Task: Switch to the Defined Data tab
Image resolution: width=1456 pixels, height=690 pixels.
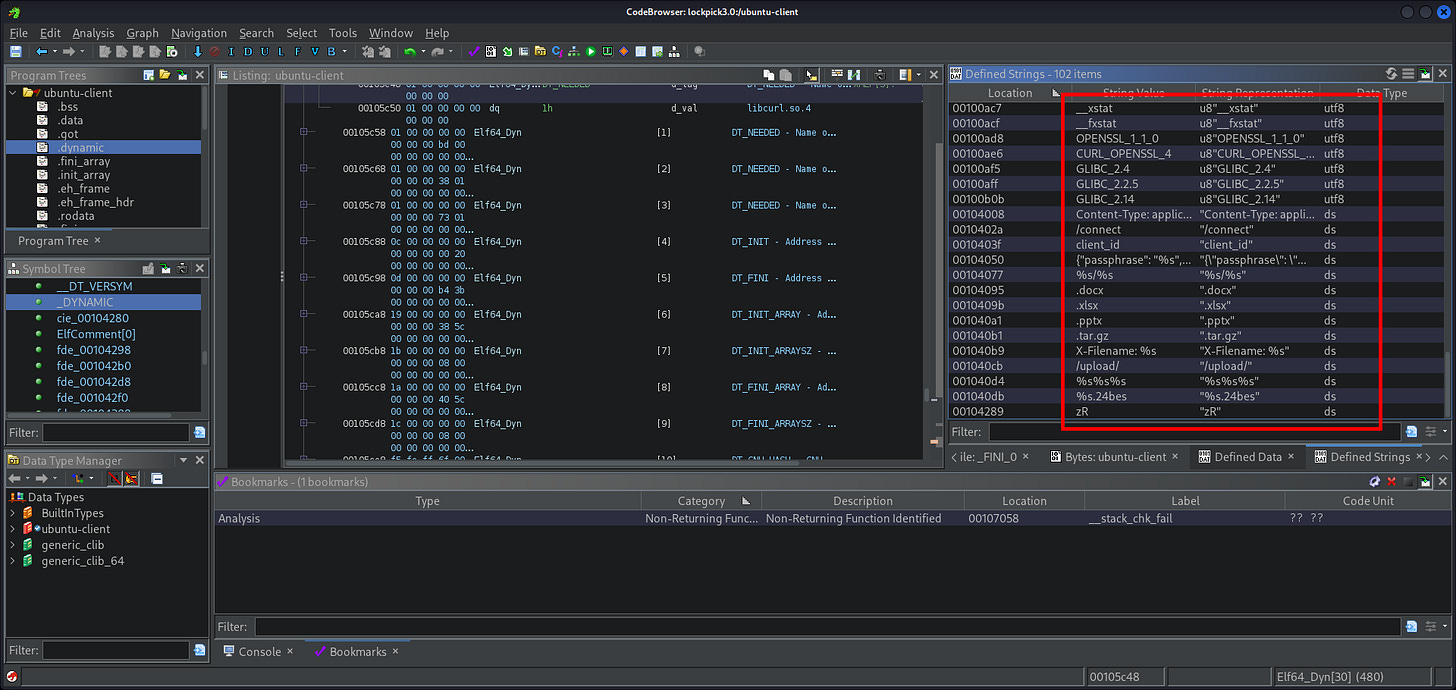Action: (1247, 457)
